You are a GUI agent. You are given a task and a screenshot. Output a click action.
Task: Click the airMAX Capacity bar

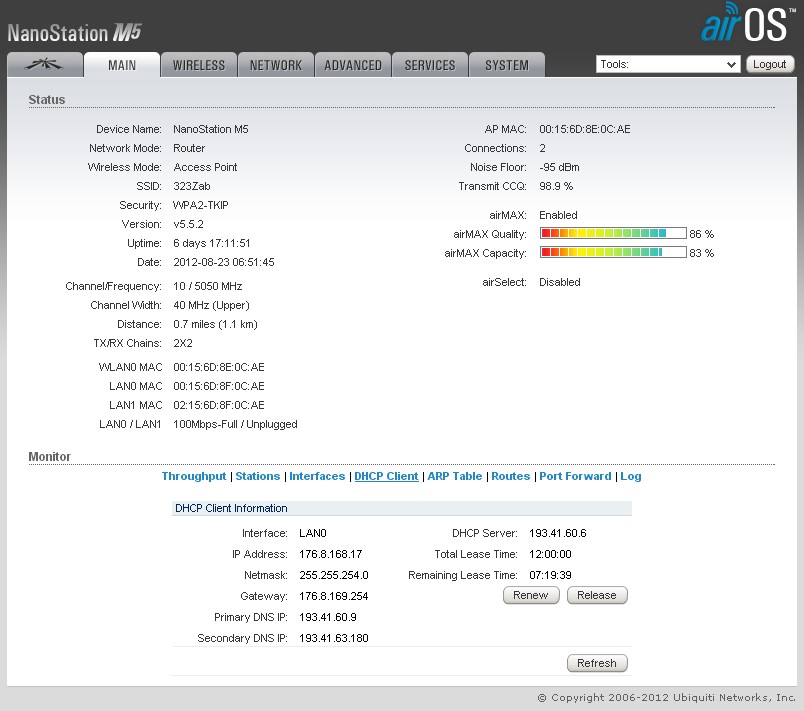613,252
